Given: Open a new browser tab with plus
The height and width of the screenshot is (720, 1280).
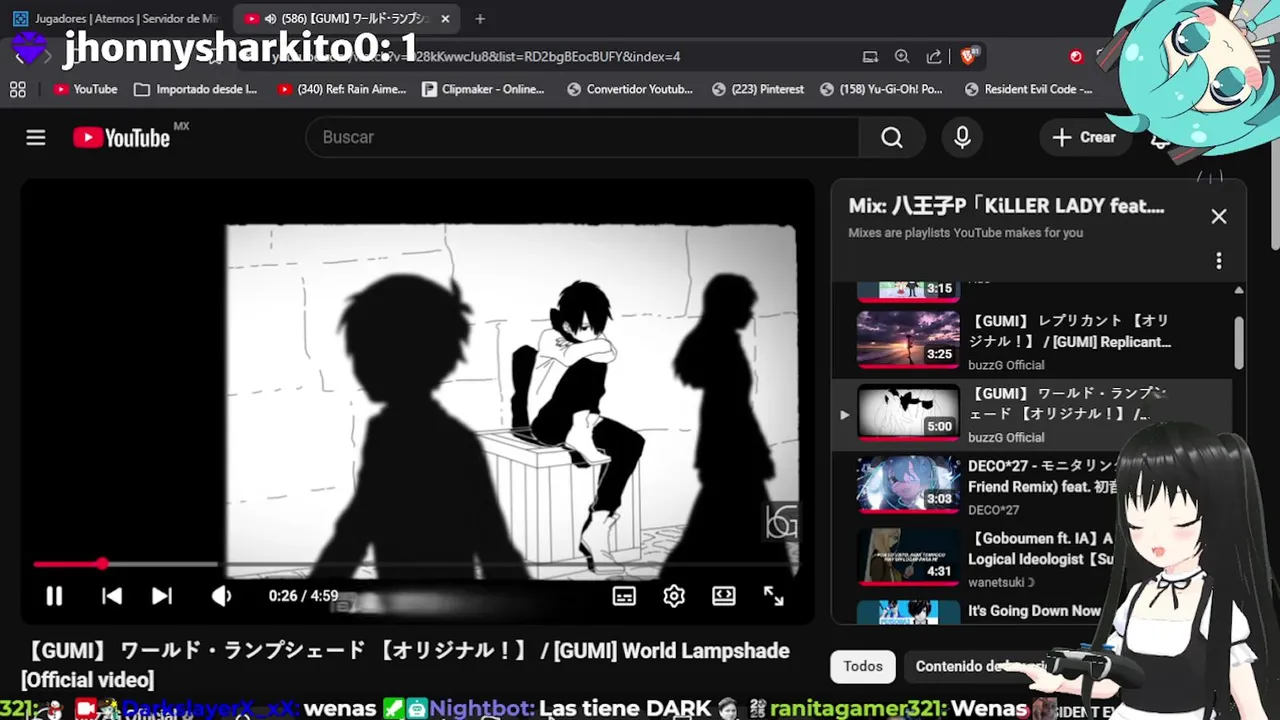Looking at the screenshot, I should click(x=480, y=18).
